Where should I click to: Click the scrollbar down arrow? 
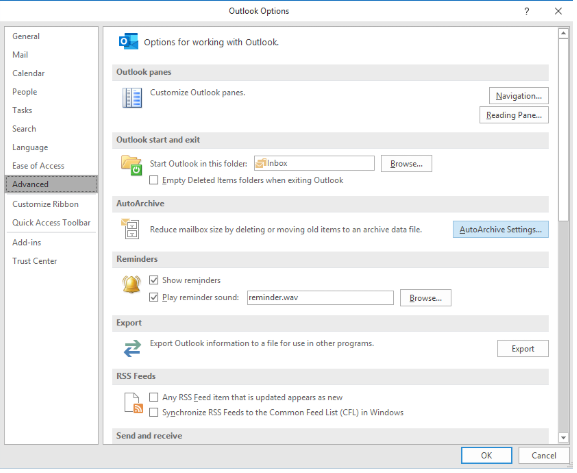pos(563,437)
